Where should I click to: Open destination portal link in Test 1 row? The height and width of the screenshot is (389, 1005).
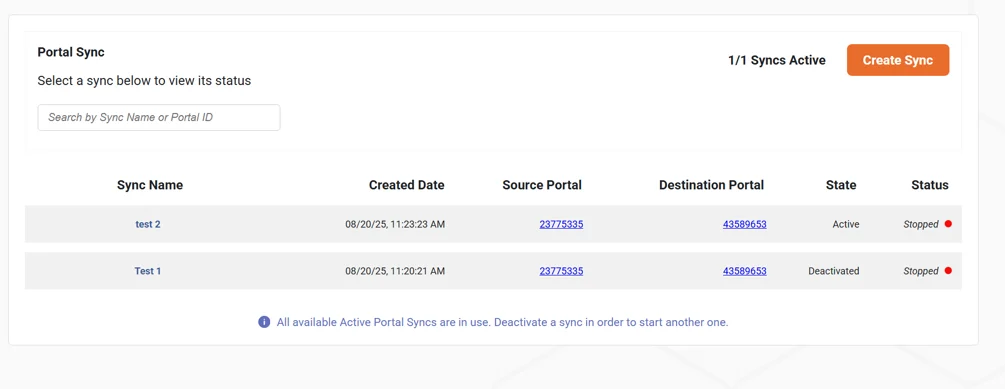point(745,271)
